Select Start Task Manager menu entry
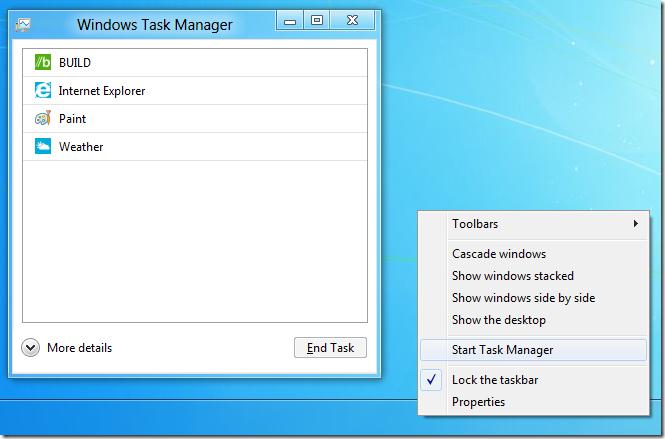The height and width of the screenshot is (439, 665). (x=534, y=350)
